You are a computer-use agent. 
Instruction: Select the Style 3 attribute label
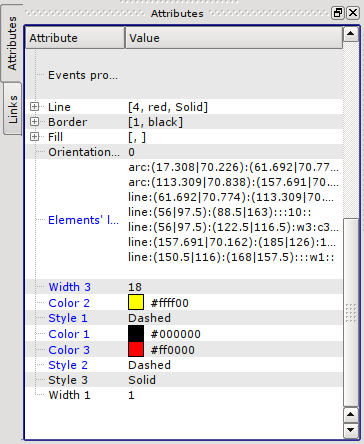click(x=68, y=380)
